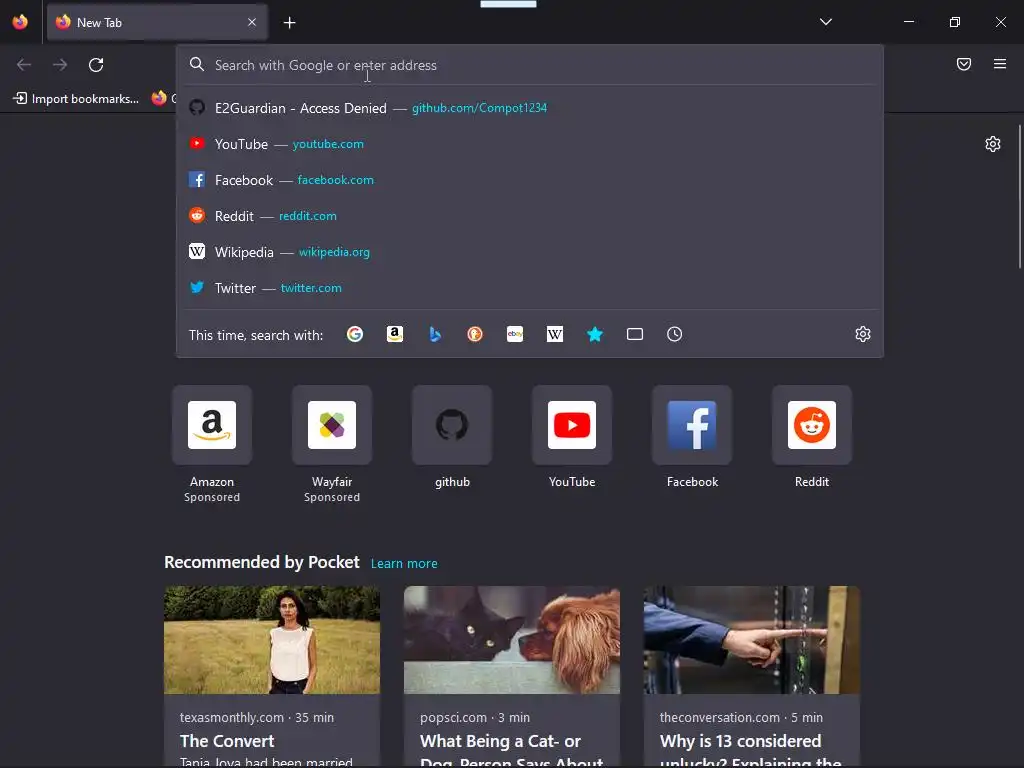Click Import bookmarks in bookmarks toolbar

(76, 99)
